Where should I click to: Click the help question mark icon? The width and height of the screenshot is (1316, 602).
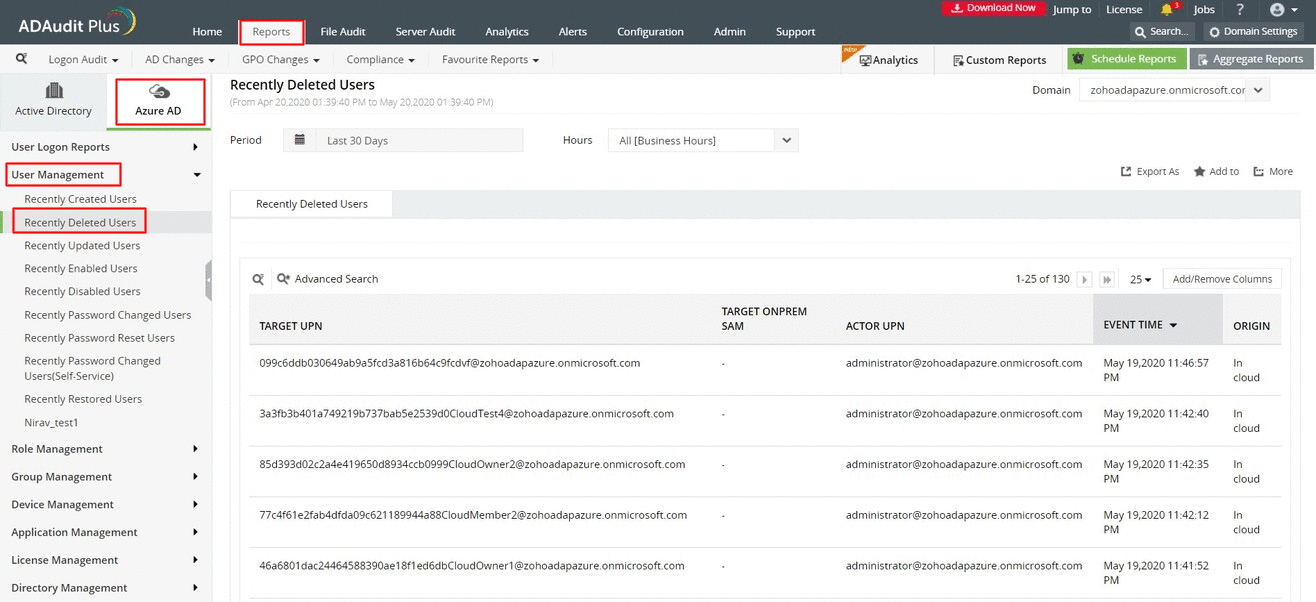(1240, 9)
